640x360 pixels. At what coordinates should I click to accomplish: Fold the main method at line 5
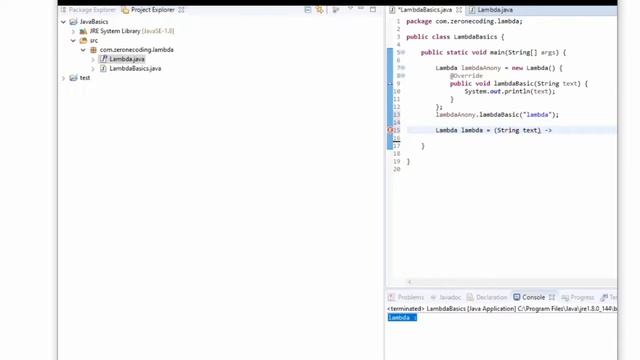coord(403,52)
